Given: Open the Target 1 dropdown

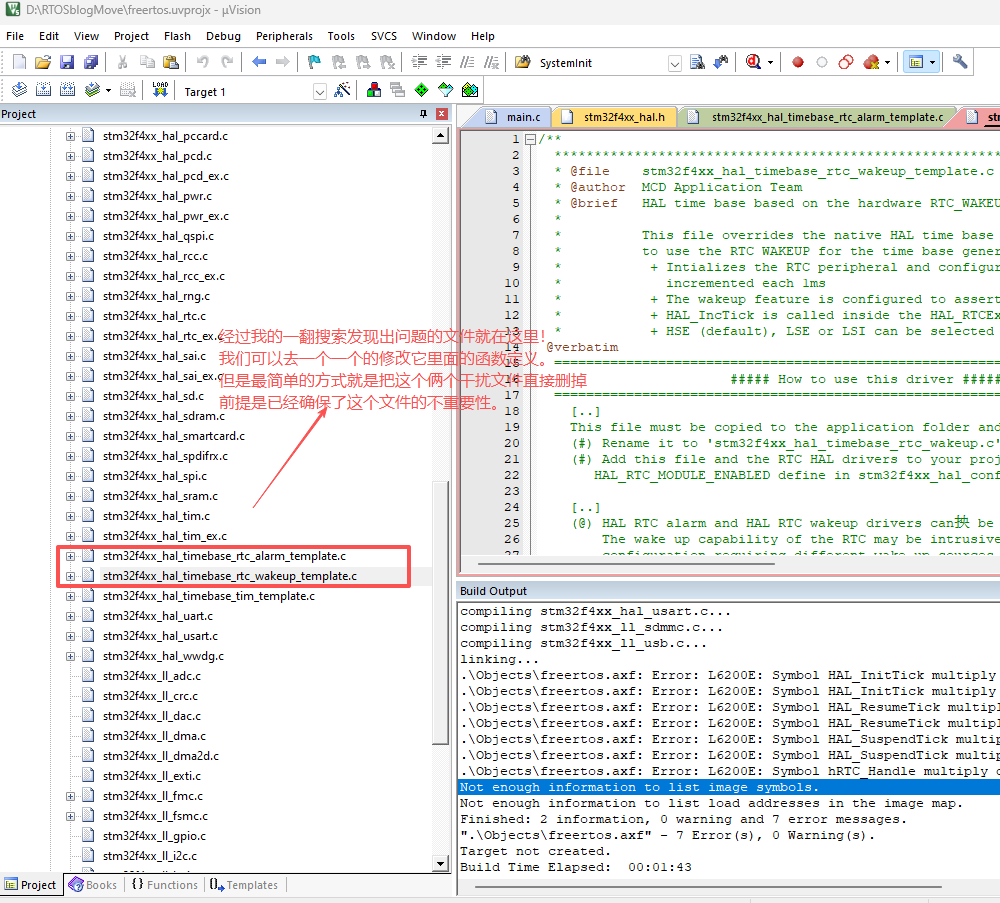Looking at the screenshot, I should [x=320, y=91].
